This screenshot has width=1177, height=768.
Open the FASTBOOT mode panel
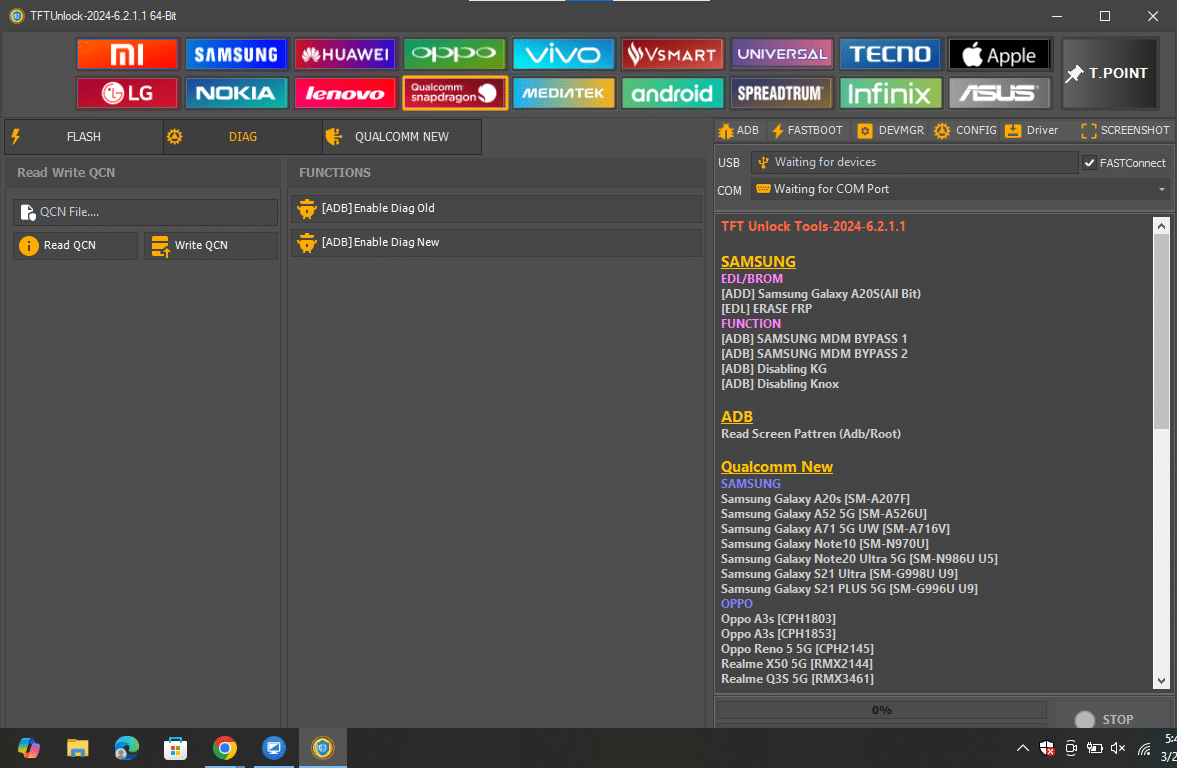point(806,130)
